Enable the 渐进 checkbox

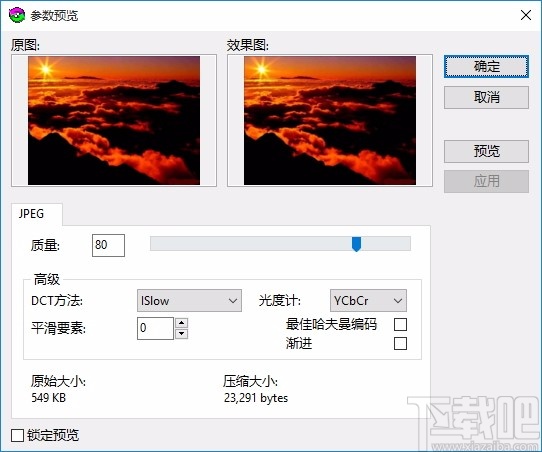(x=400, y=344)
